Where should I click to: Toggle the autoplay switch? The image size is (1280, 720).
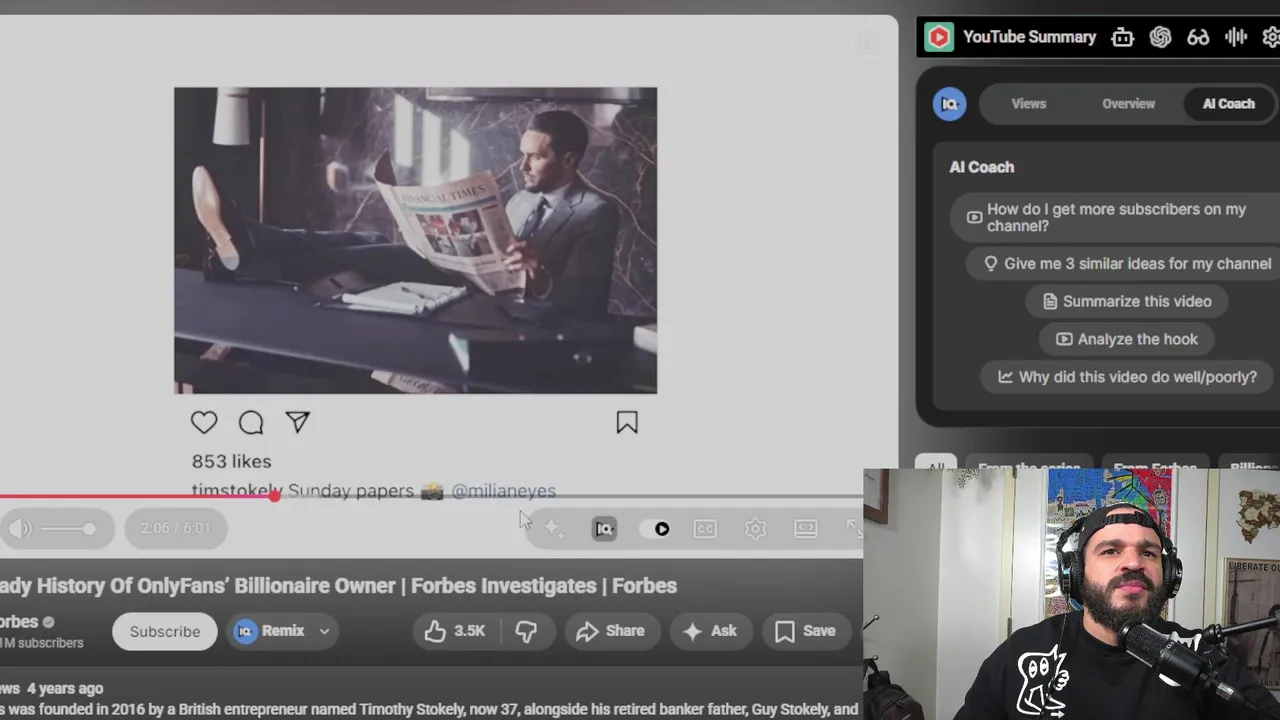coord(655,529)
